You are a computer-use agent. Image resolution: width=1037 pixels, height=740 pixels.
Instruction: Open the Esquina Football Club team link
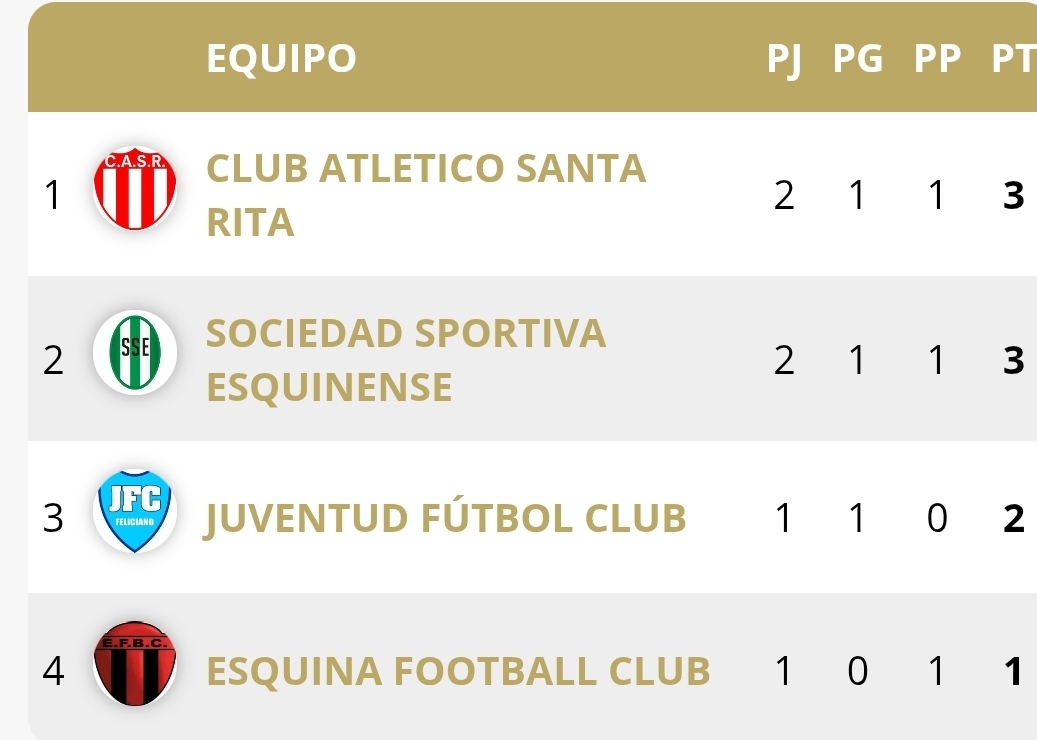pyautogui.click(x=458, y=671)
